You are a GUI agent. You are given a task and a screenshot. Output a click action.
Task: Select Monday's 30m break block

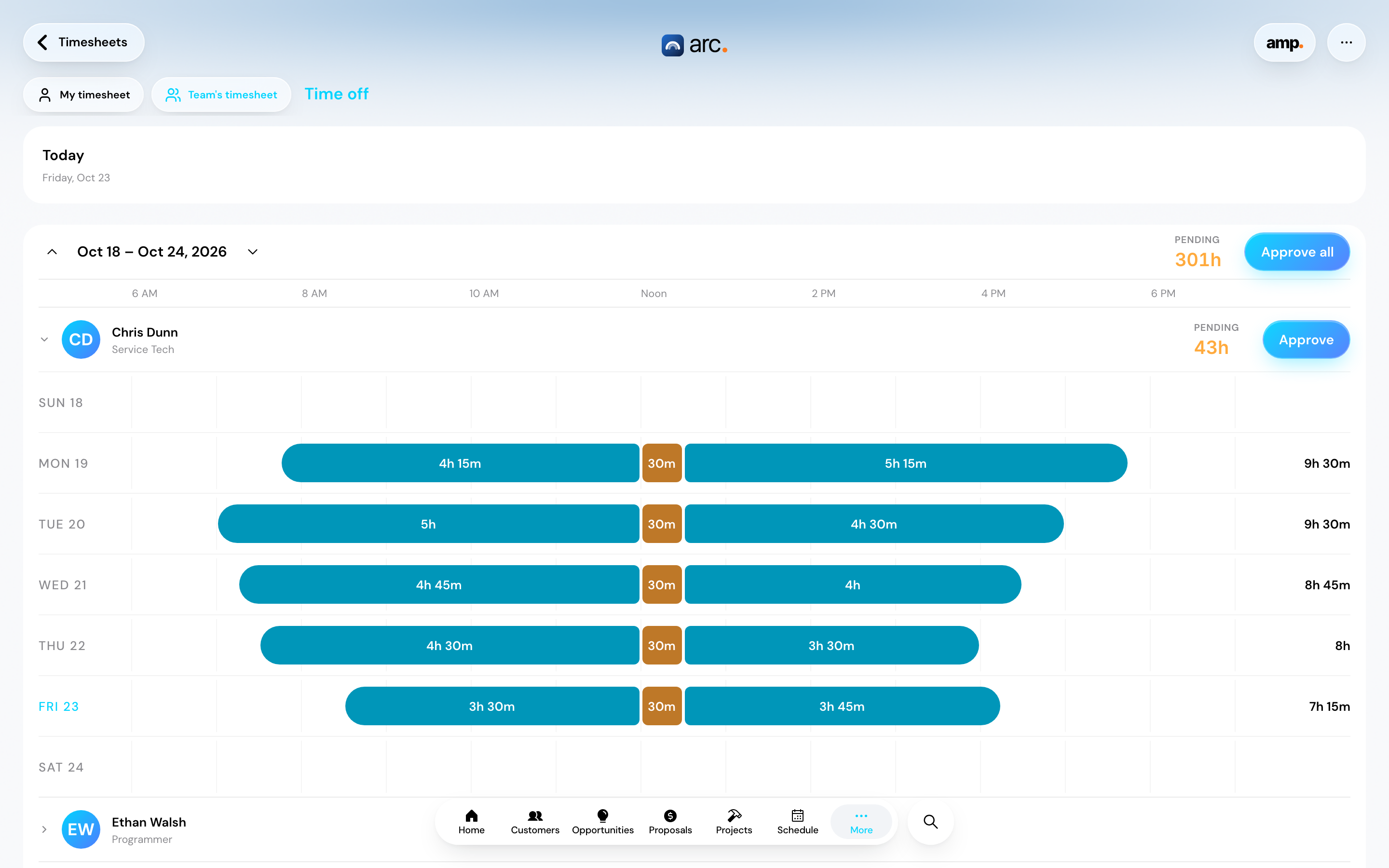pyautogui.click(x=662, y=463)
